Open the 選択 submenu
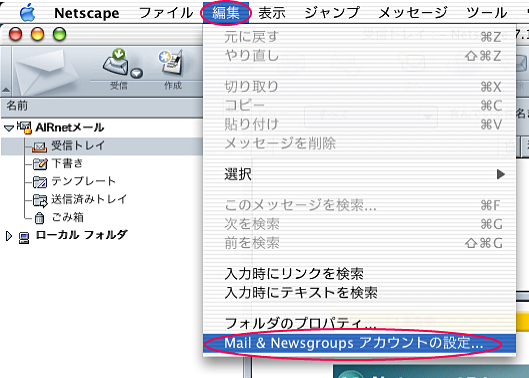The width and height of the screenshot is (529, 378). click(x=359, y=174)
